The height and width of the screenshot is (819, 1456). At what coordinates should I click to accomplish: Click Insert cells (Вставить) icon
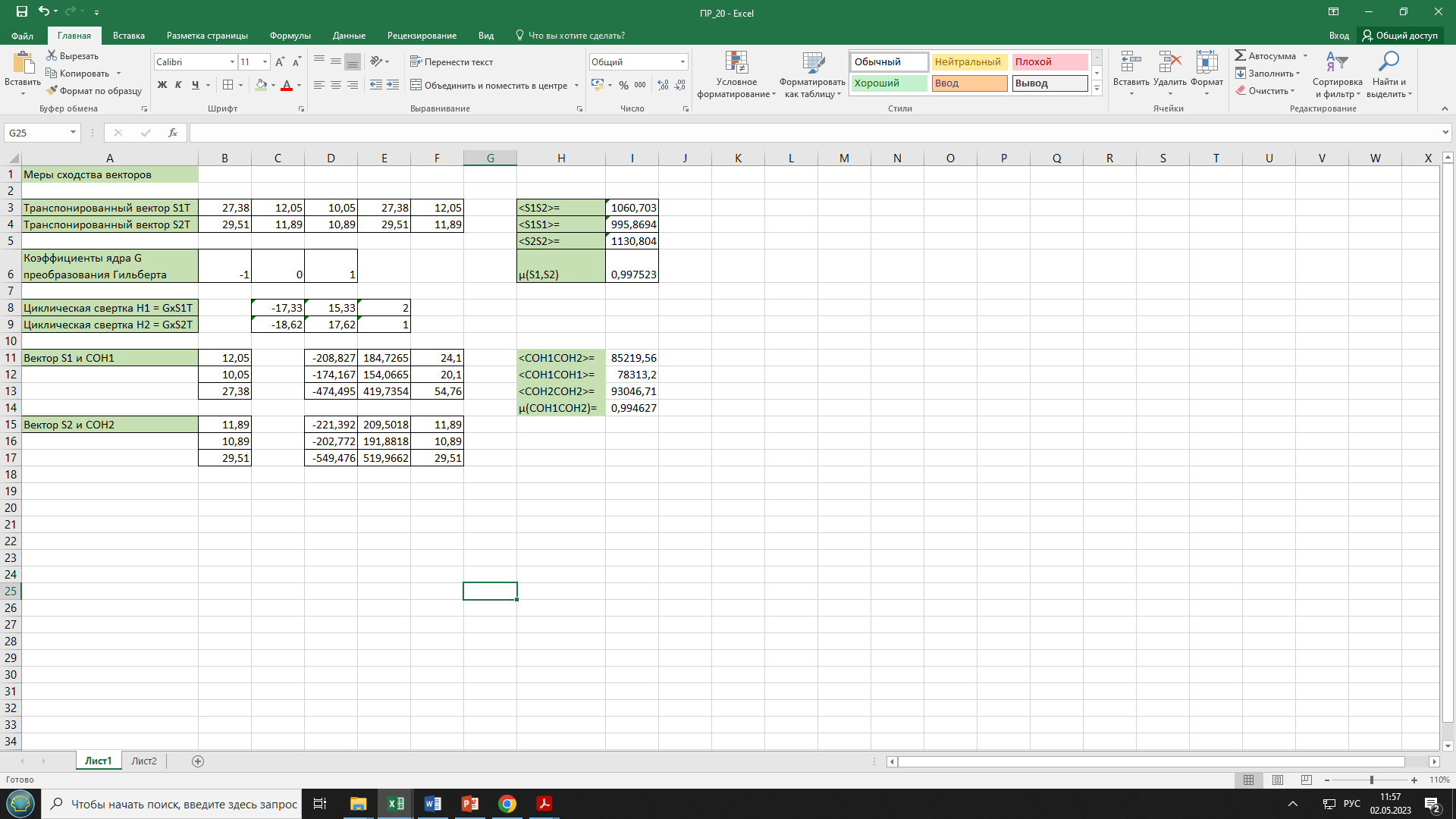click(1131, 63)
